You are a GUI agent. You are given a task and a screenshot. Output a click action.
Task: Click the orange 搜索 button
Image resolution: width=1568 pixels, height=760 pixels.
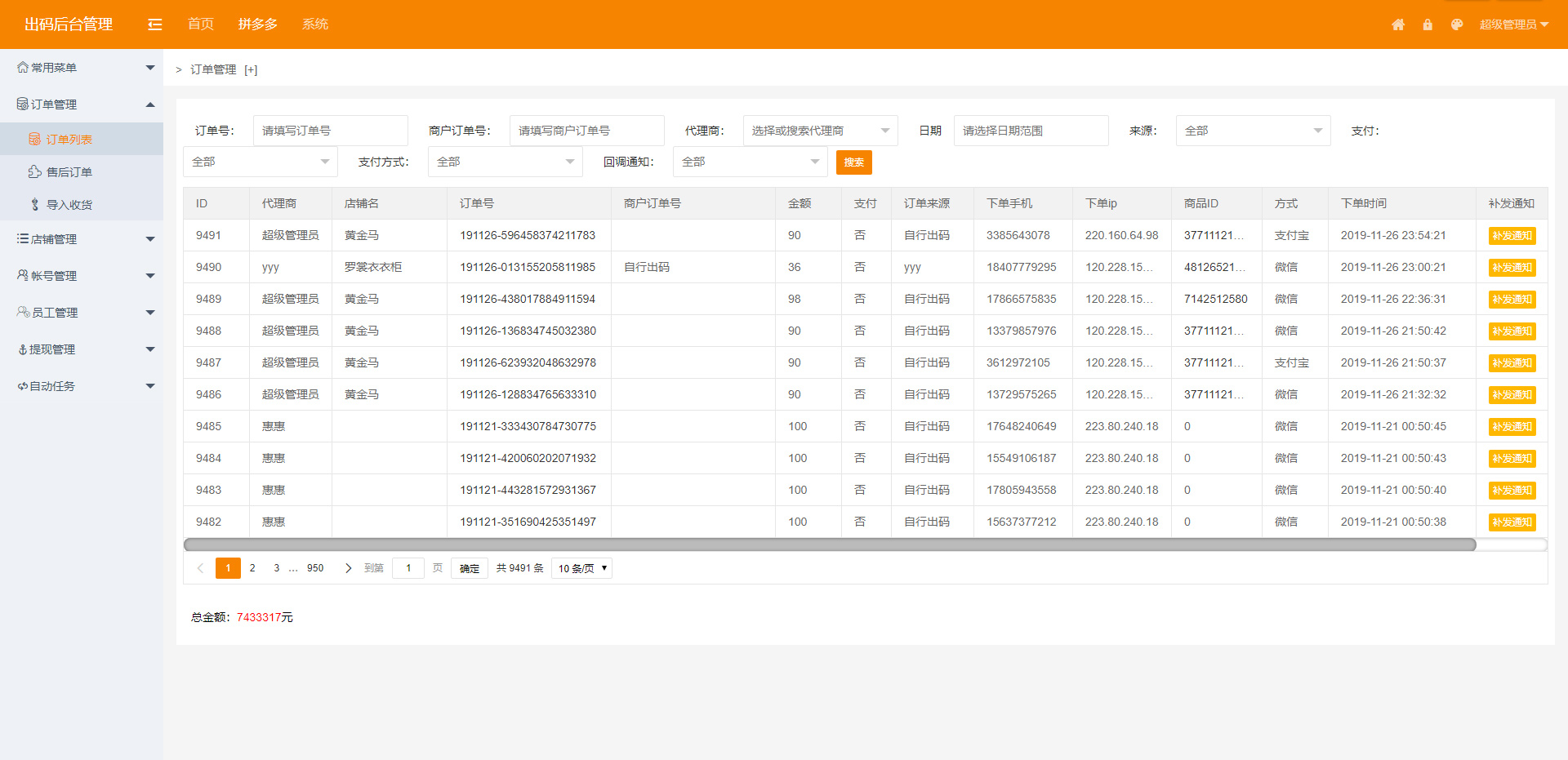pyautogui.click(x=853, y=162)
